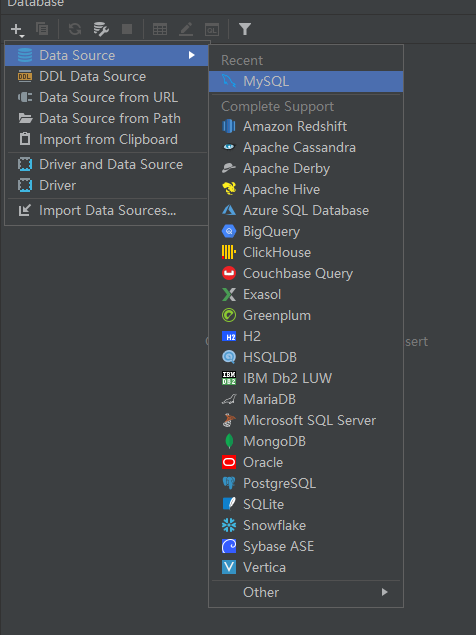The height and width of the screenshot is (635, 476).
Task: Click the plus New toolbar icon
Action: (17, 30)
